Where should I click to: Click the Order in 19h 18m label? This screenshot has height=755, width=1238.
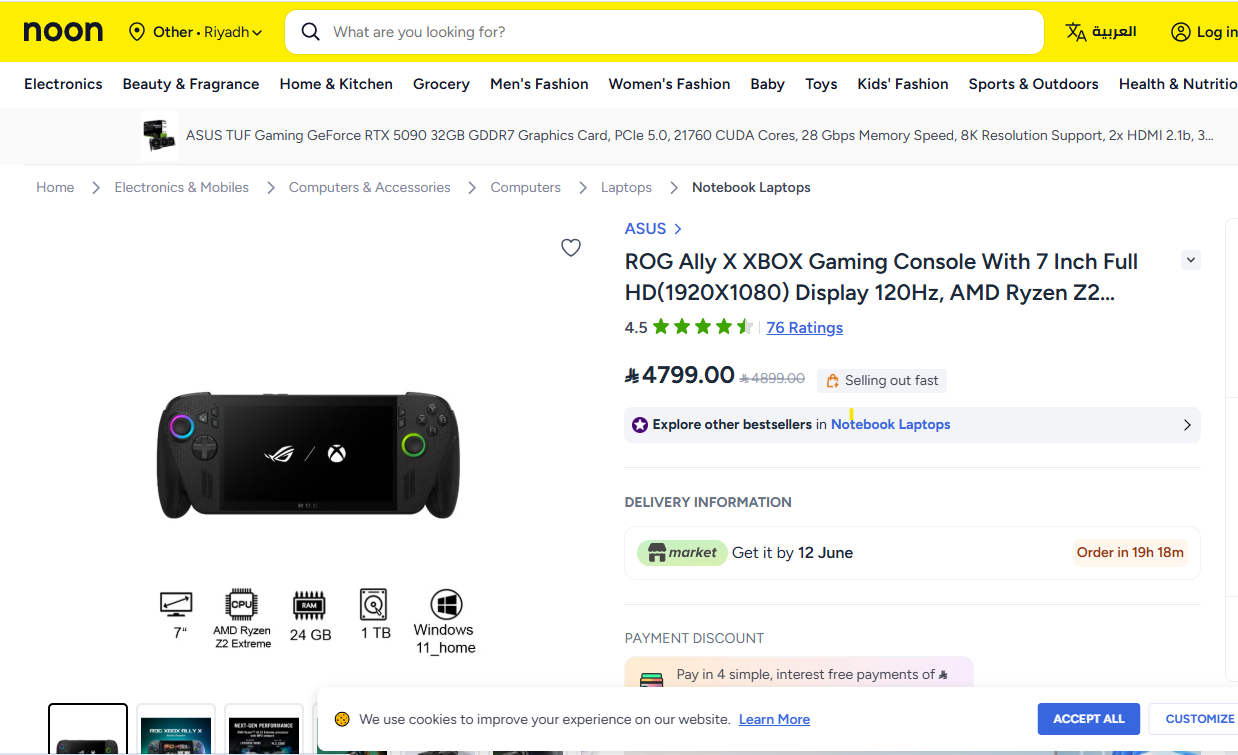(x=1130, y=552)
